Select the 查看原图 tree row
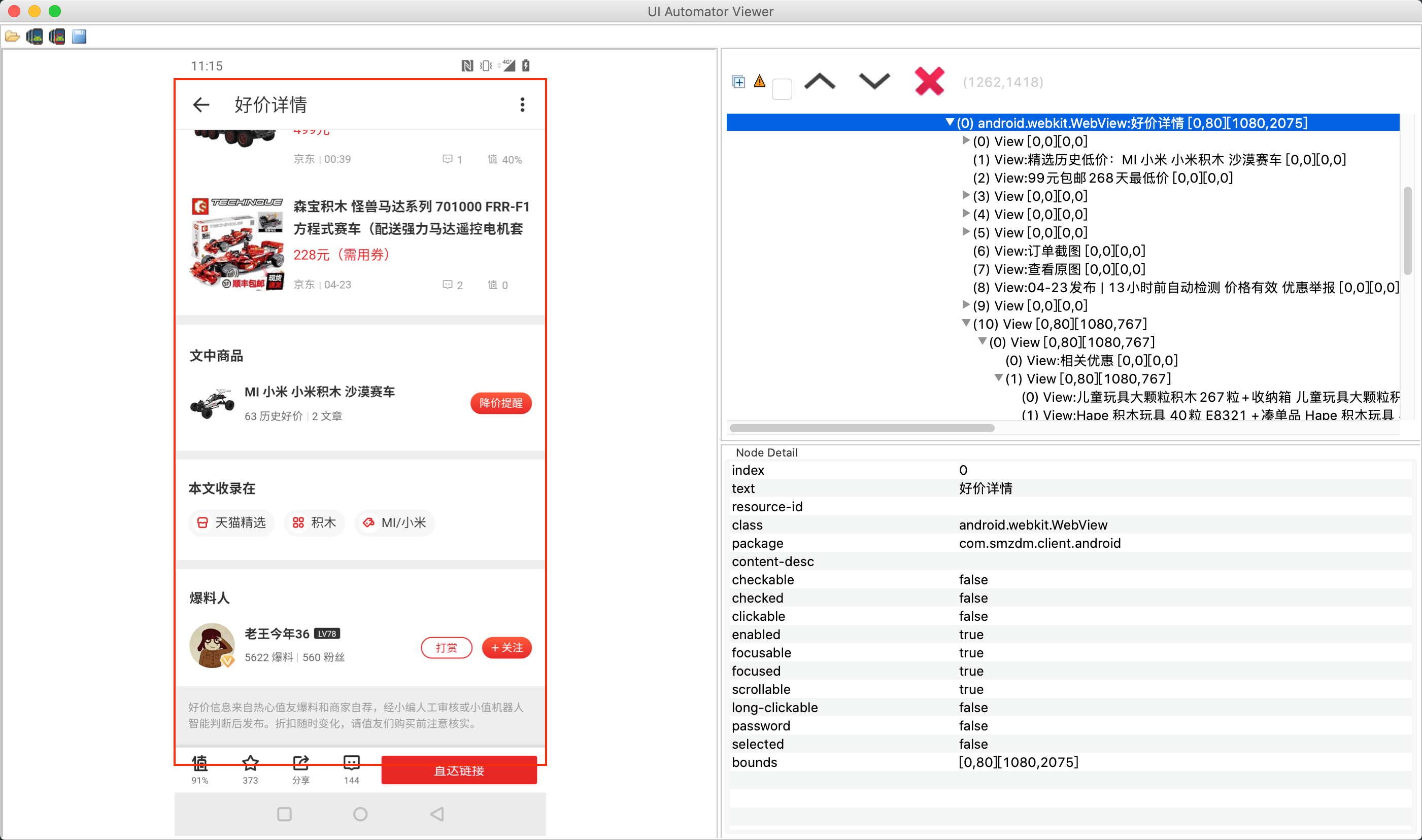The width and height of the screenshot is (1422, 840). coord(1059,269)
